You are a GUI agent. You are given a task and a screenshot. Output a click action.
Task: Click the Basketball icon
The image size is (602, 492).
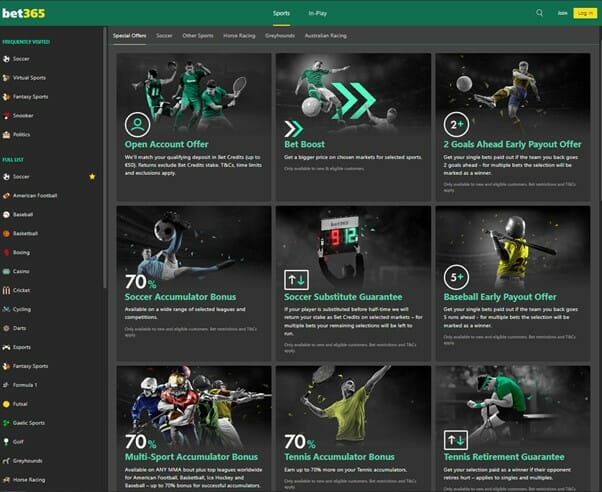[x=6, y=234]
